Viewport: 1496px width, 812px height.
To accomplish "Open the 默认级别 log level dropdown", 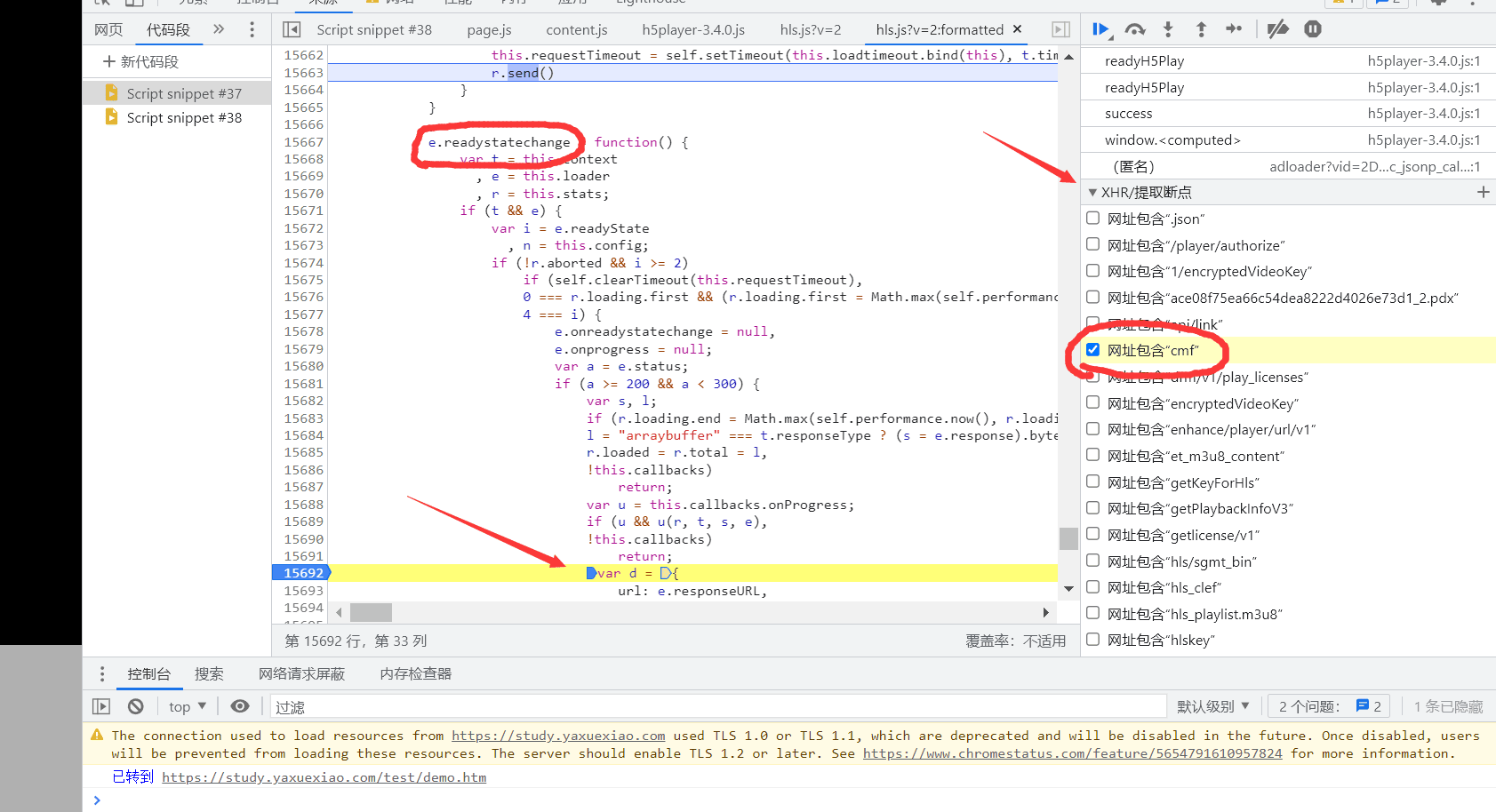I will point(1212,706).
